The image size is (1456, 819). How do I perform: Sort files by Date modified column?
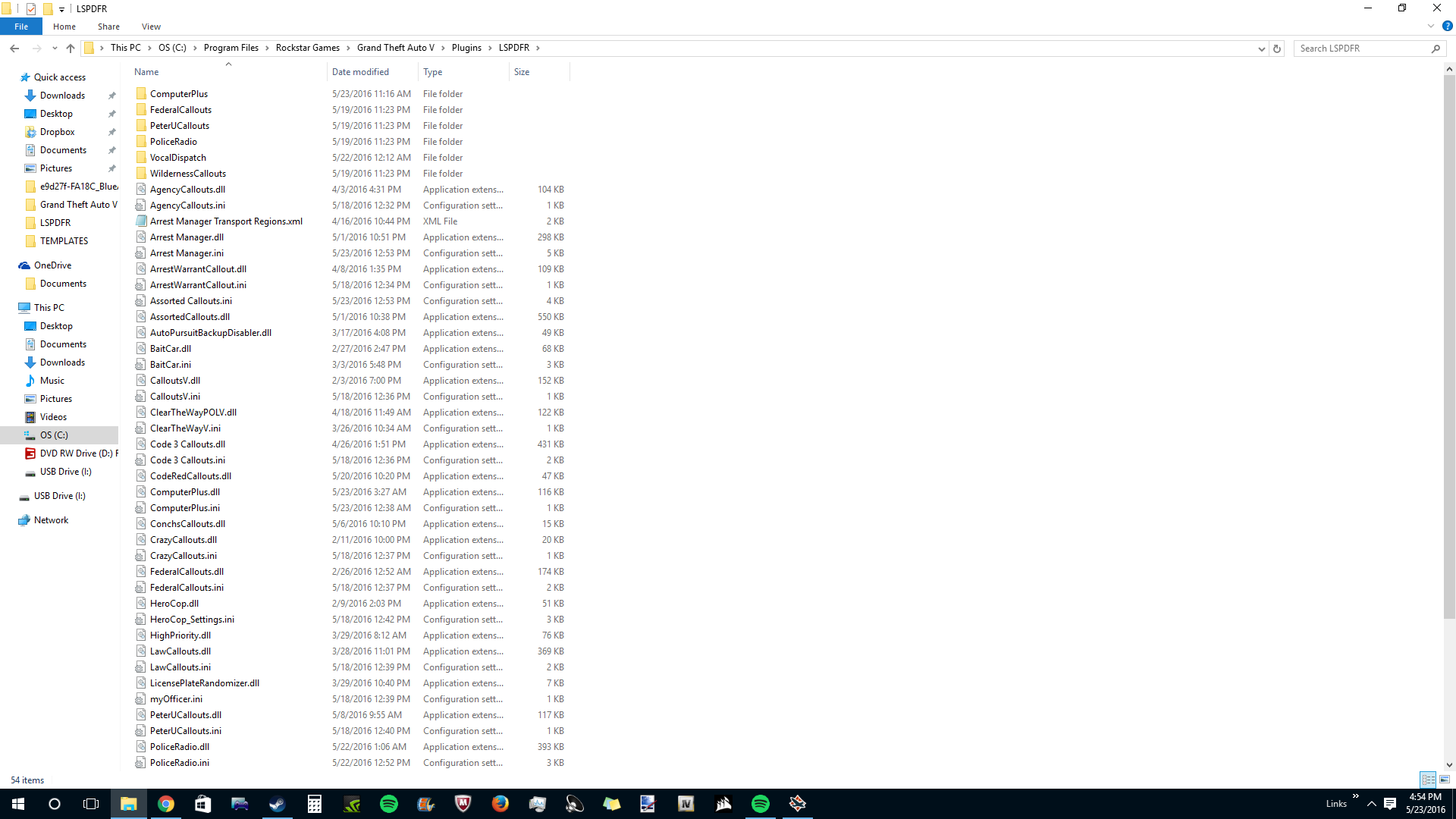(x=360, y=72)
